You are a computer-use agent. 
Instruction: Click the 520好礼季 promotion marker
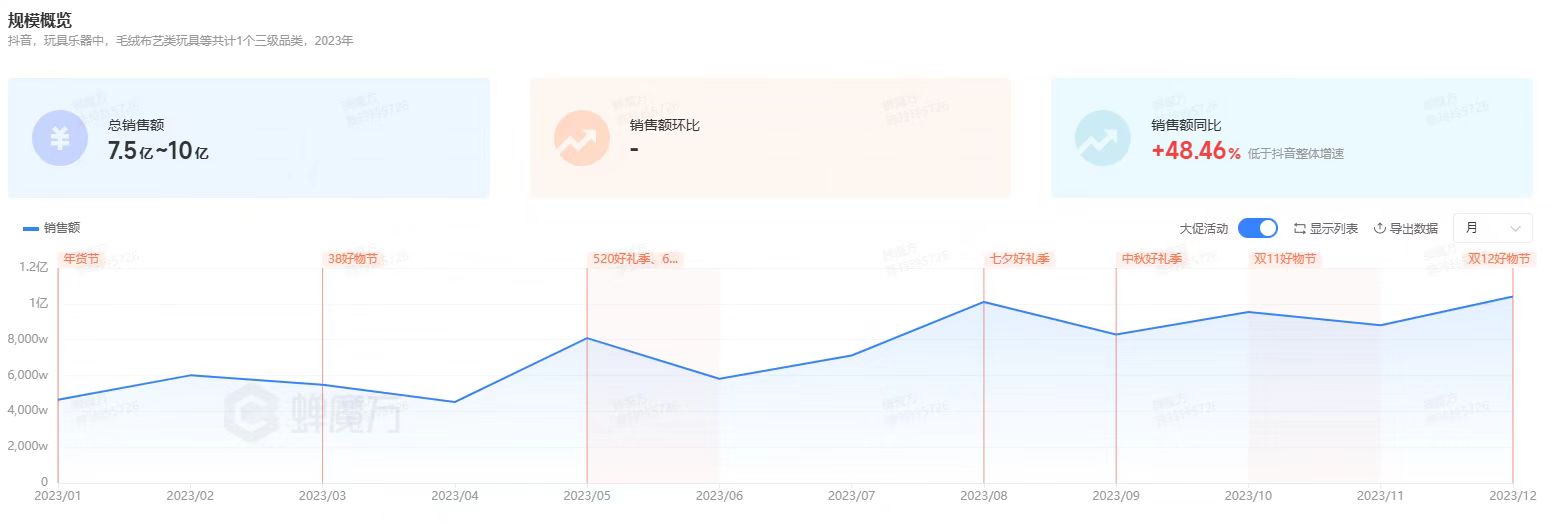tap(635, 259)
